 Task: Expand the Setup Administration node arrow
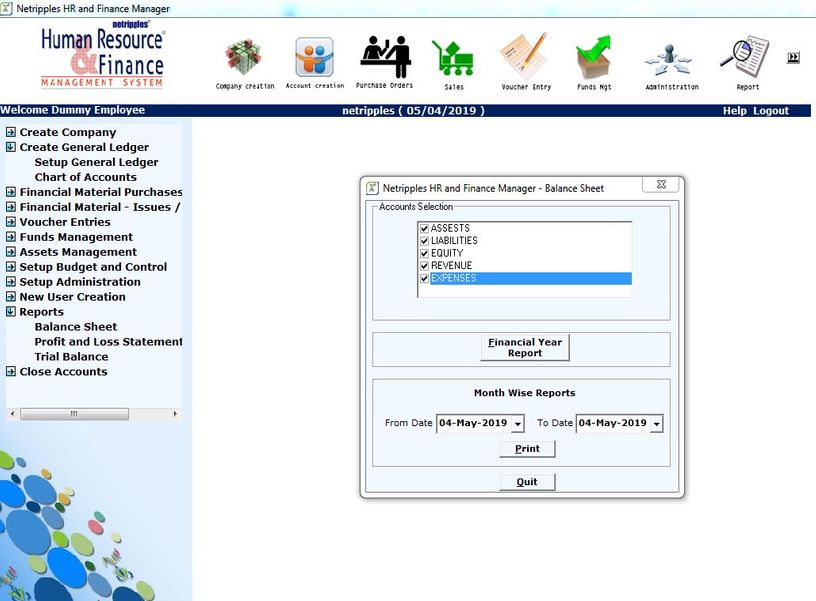coord(11,282)
